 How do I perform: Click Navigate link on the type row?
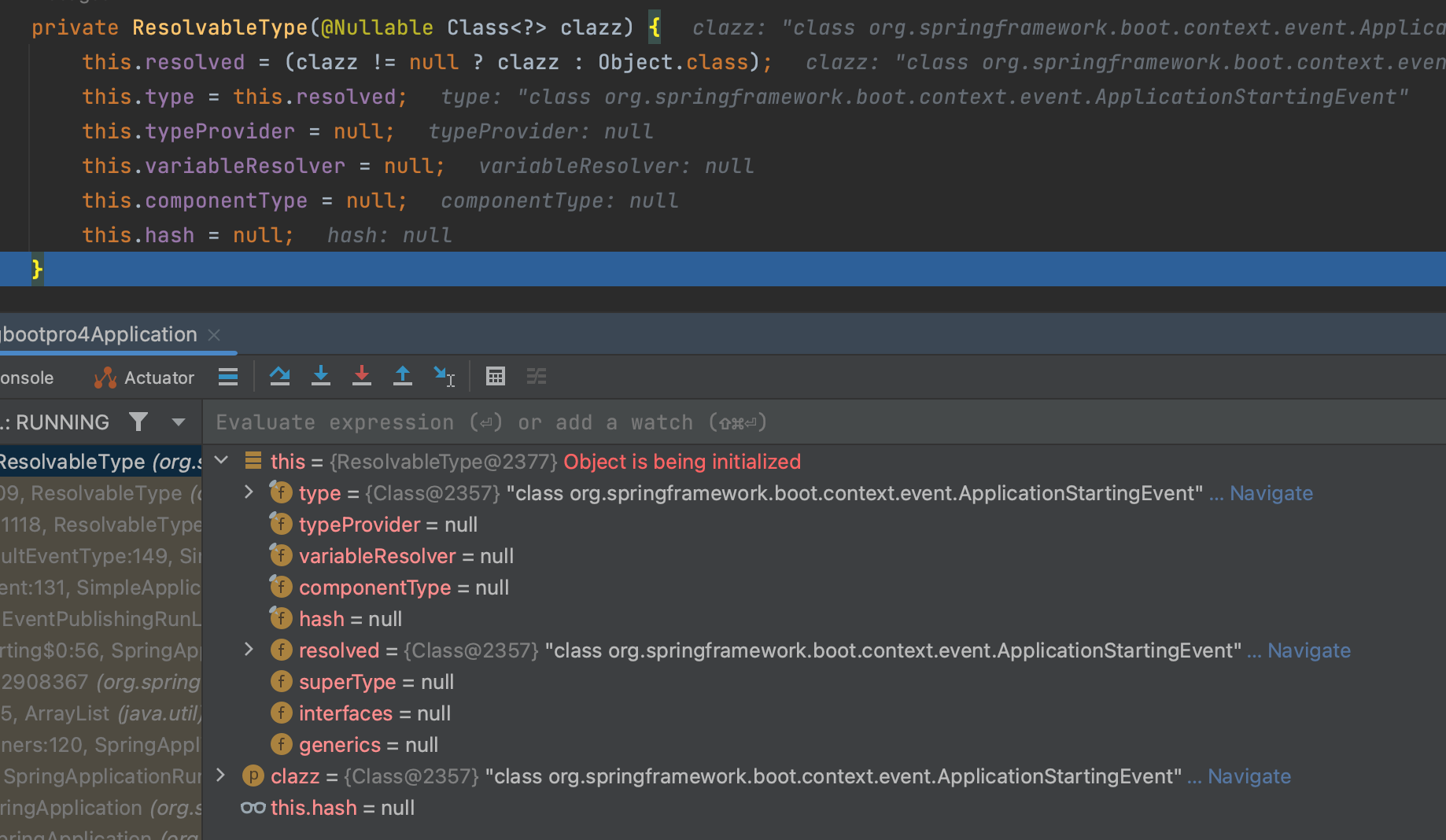(x=1271, y=493)
